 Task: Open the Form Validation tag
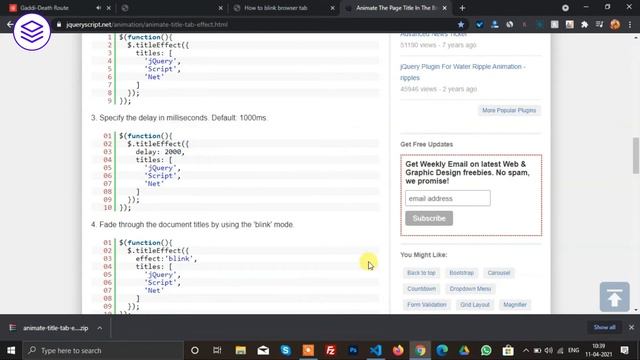(x=427, y=304)
